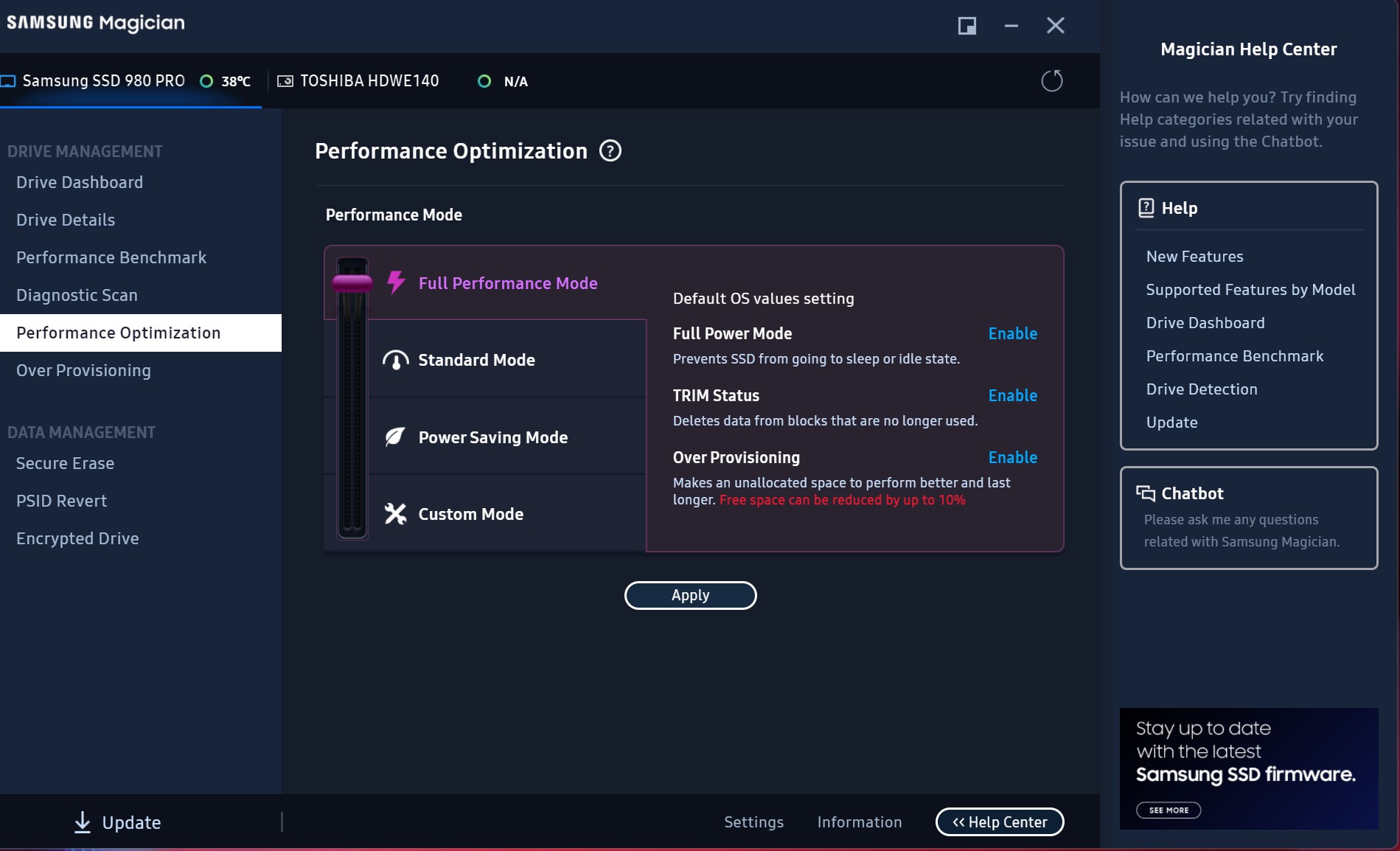The width and height of the screenshot is (1400, 851).
Task: Click the Power Saving Mode leaf icon
Action: click(x=395, y=437)
